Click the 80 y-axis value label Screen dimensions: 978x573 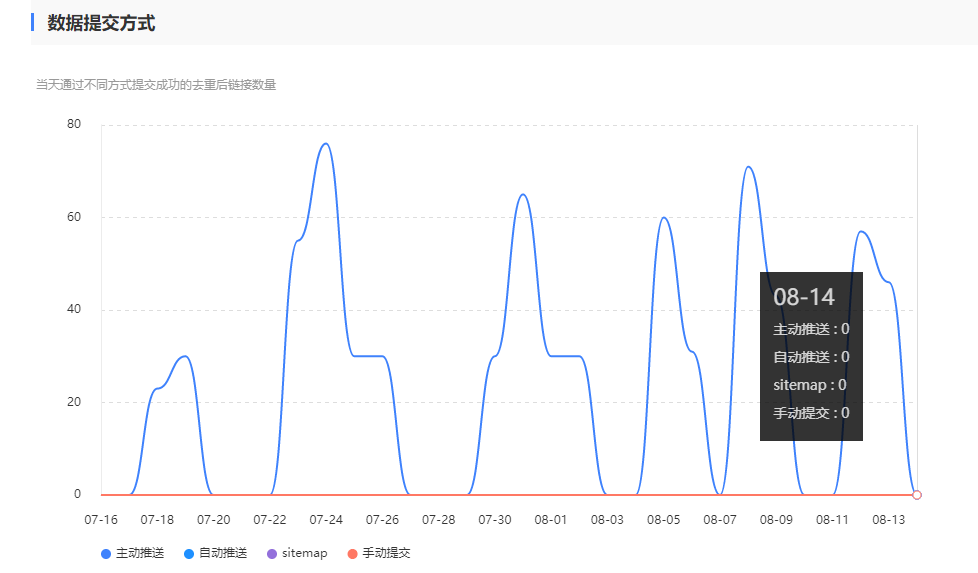[74, 124]
